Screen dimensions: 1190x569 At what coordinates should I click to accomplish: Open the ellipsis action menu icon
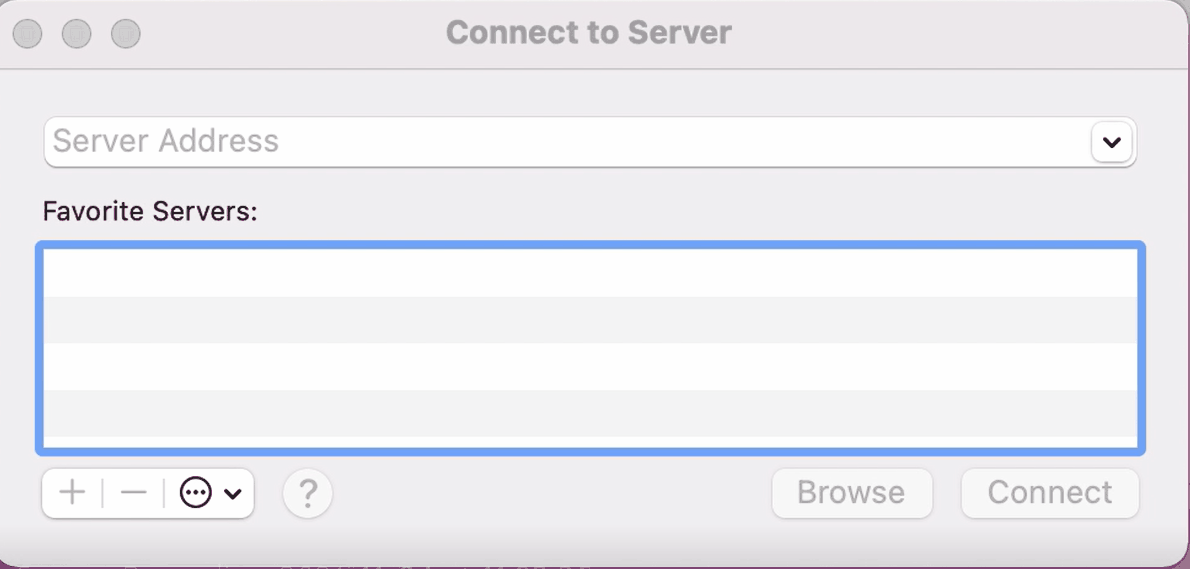(195, 493)
